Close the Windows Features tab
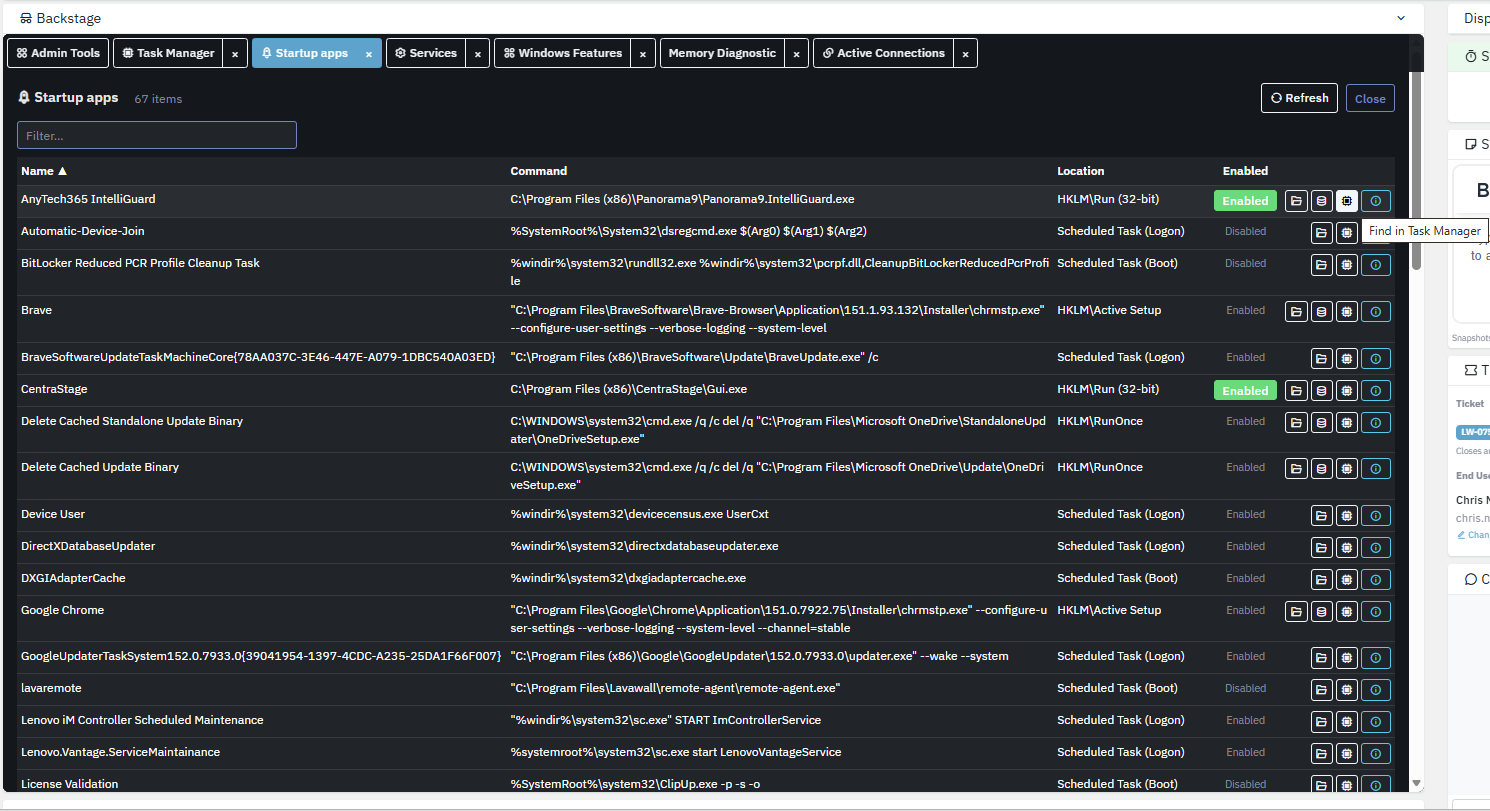The image size is (1490, 811). [643, 54]
